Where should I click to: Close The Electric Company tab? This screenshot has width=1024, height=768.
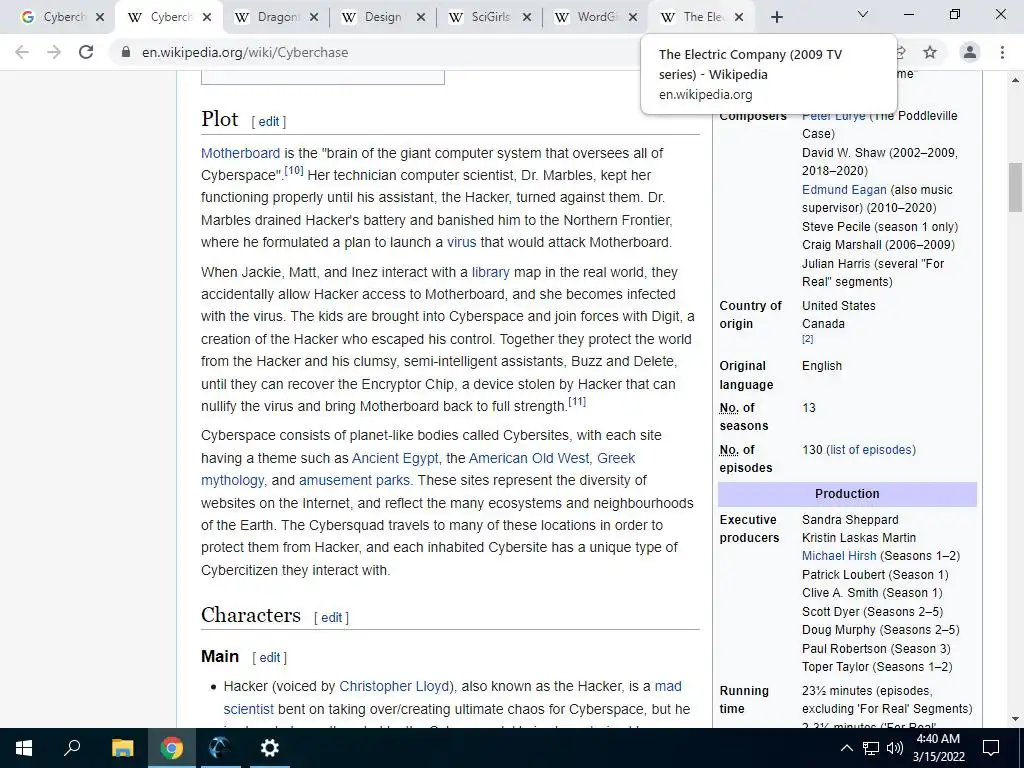point(739,17)
